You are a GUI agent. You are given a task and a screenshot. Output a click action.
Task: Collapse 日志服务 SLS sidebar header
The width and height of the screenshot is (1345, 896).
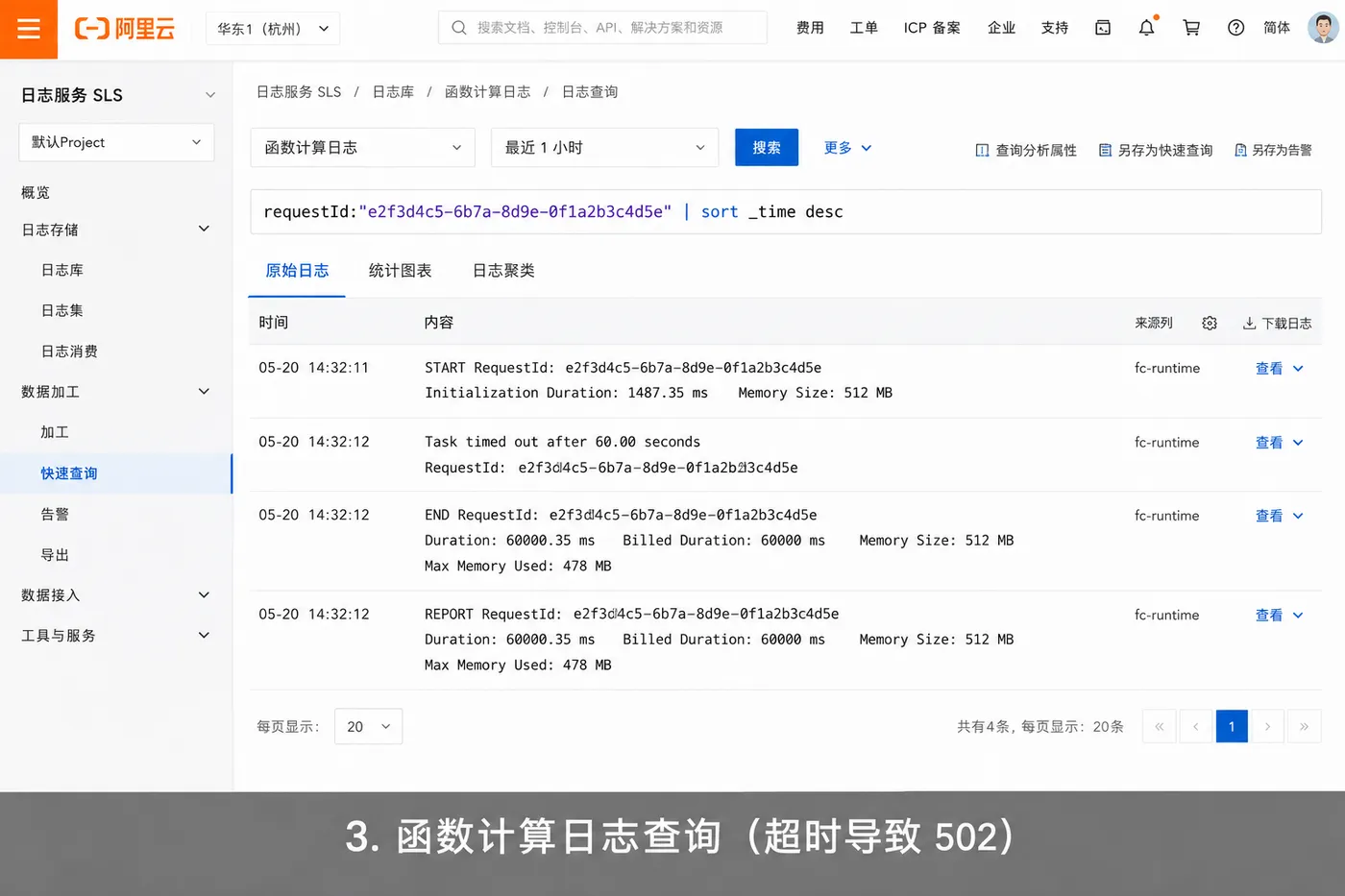click(x=210, y=95)
